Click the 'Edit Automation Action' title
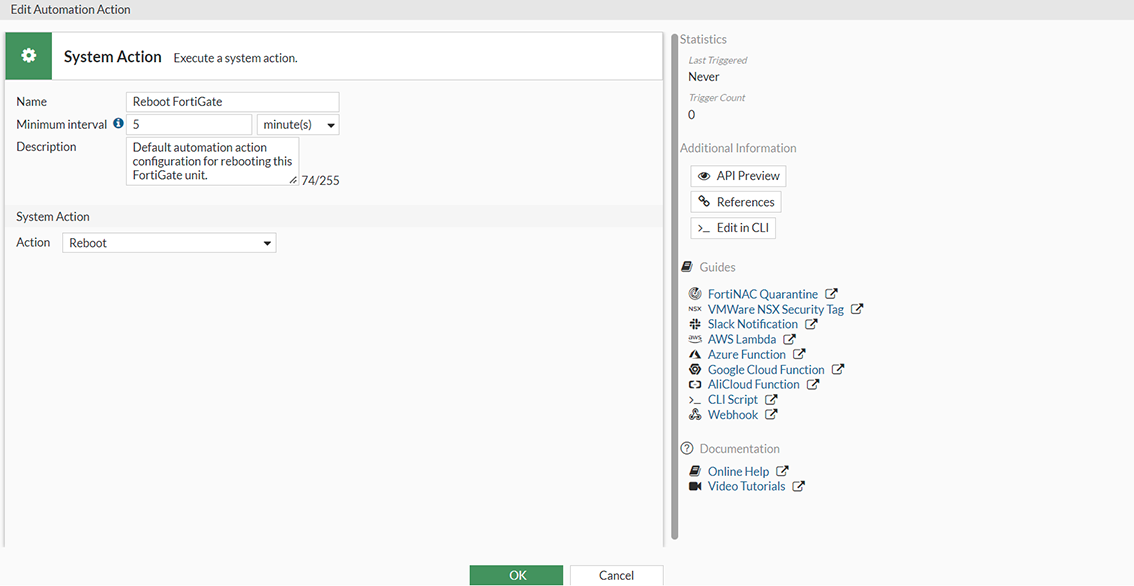This screenshot has width=1134, height=586. click(70, 9)
